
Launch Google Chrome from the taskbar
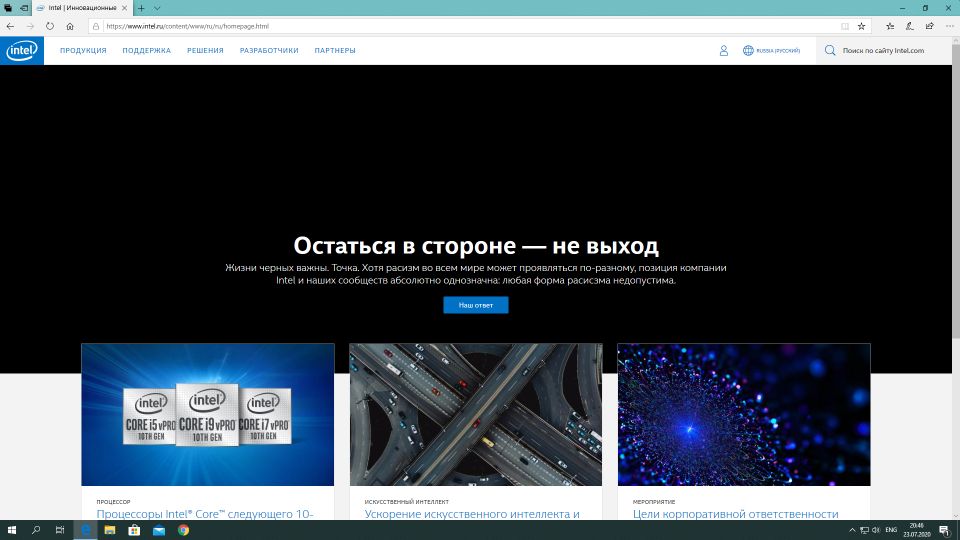point(183,530)
